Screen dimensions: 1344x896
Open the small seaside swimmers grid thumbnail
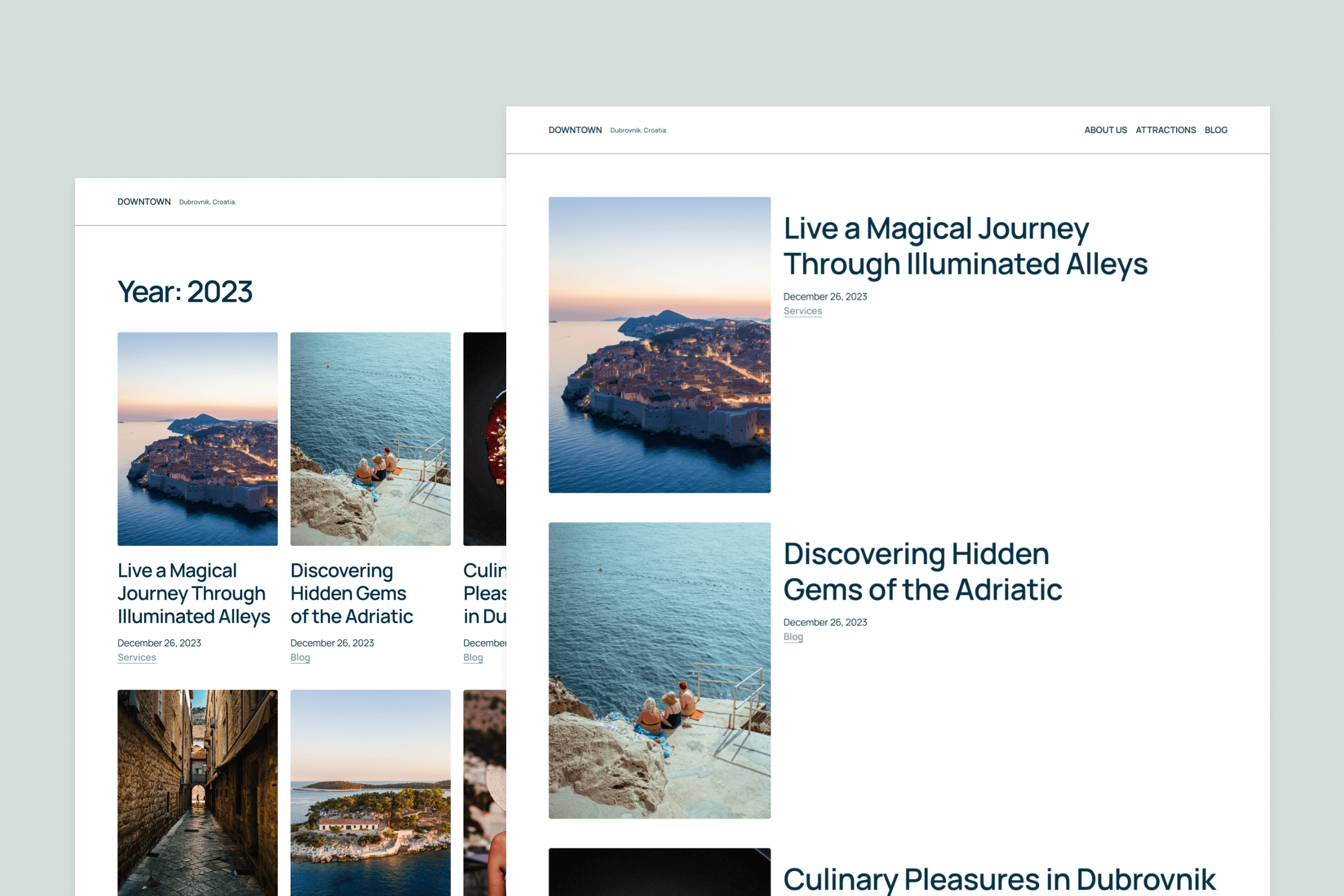370,438
